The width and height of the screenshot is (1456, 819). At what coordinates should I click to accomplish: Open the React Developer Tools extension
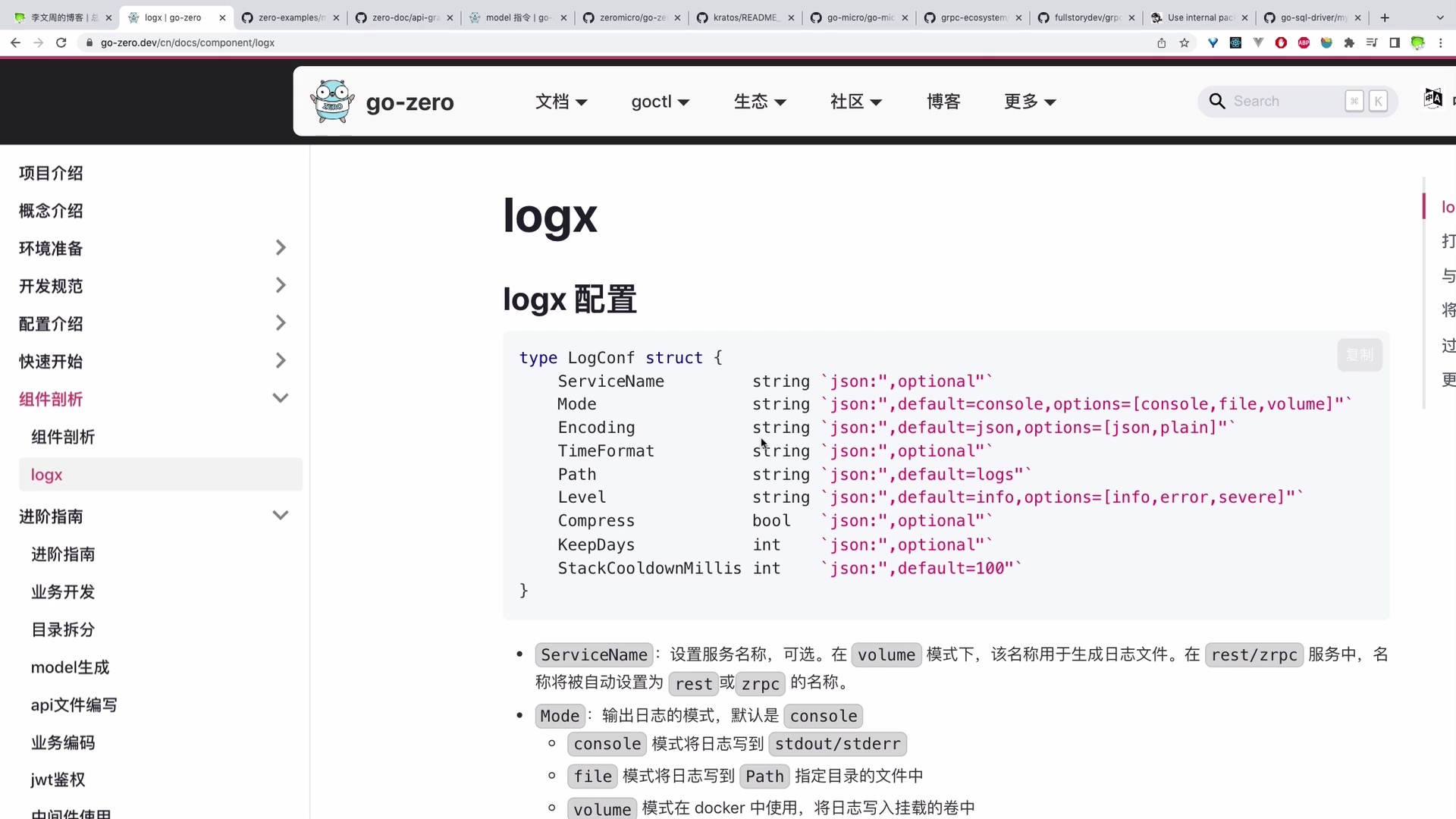(x=1235, y=43)
